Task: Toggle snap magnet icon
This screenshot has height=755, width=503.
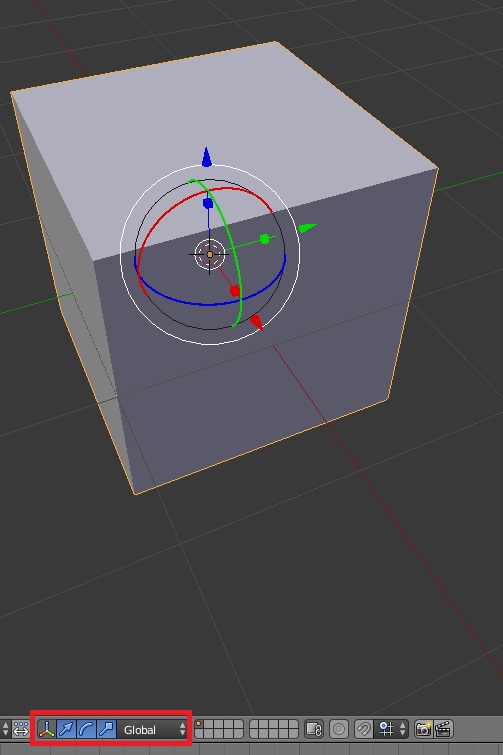Action: point(363,729)
